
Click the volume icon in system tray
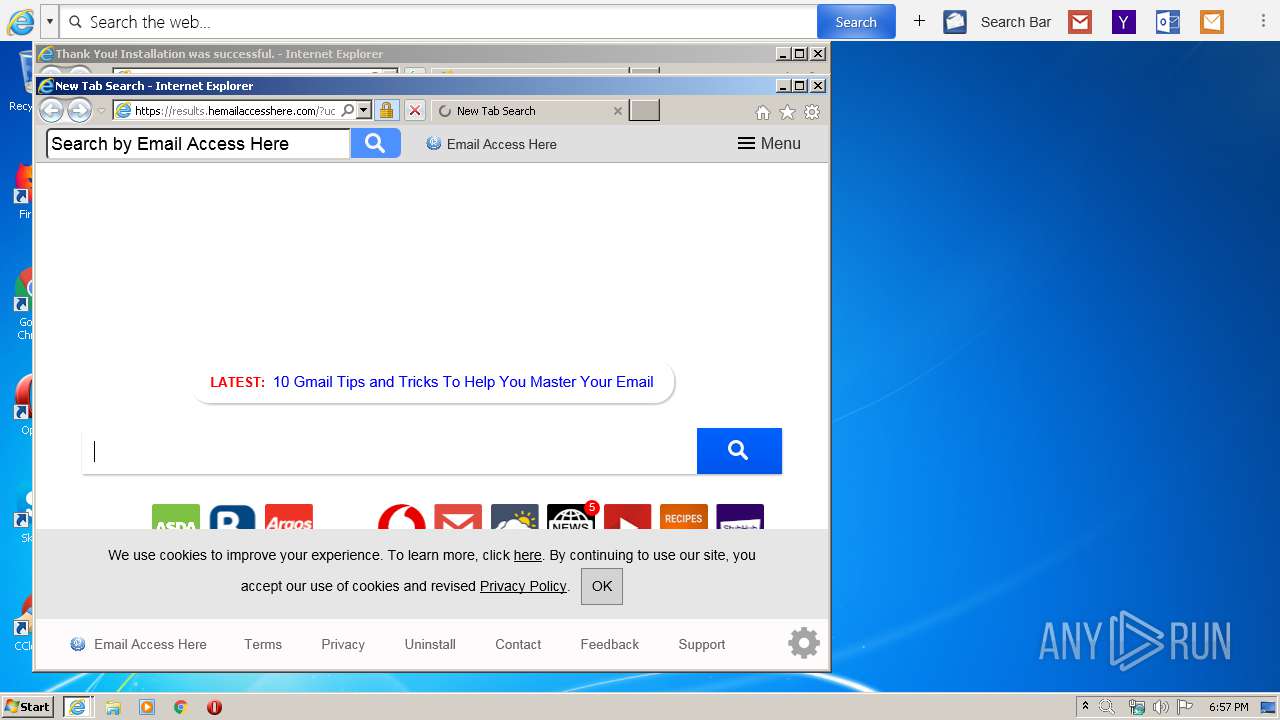[x=1160, y=707]
